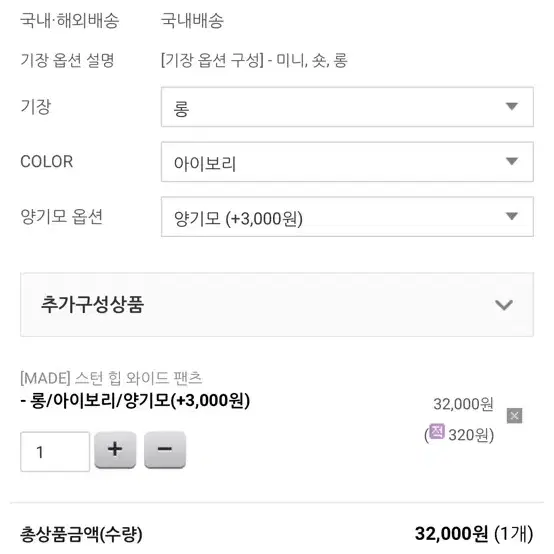This screenshot has width=554, height=554.
Task: Click the 기장 옵션 구성 description text
Action: [254, 60]
